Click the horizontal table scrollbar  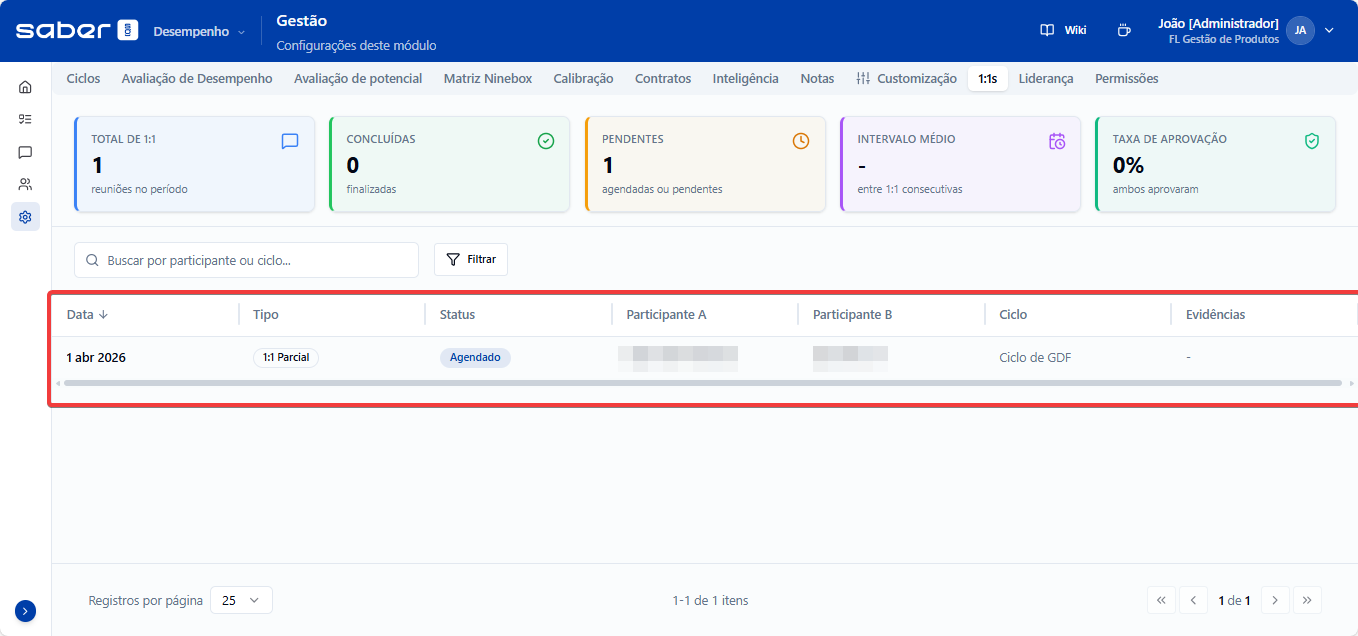click(702, 383)
